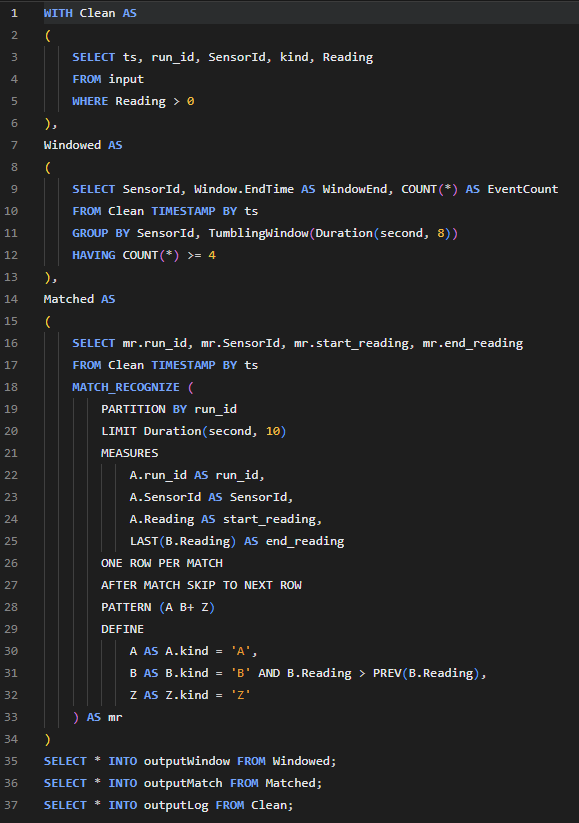Click 'MEASURES' on line 21
Screen dimensions: 579x823
tap(129, 453)
